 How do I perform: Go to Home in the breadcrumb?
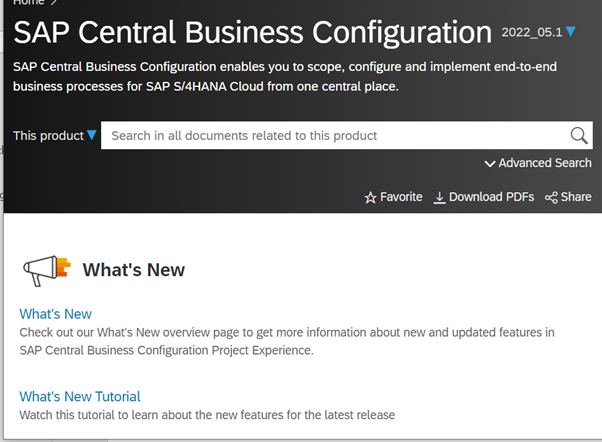click(28, 3)
